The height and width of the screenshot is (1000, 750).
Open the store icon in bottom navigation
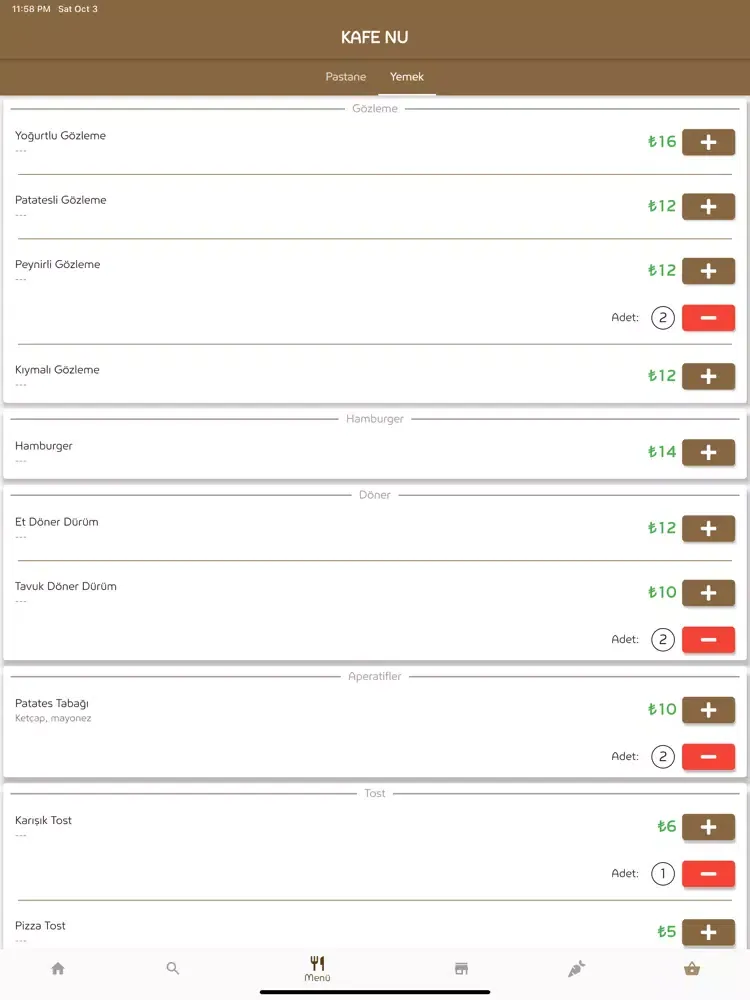coord(462,968)
